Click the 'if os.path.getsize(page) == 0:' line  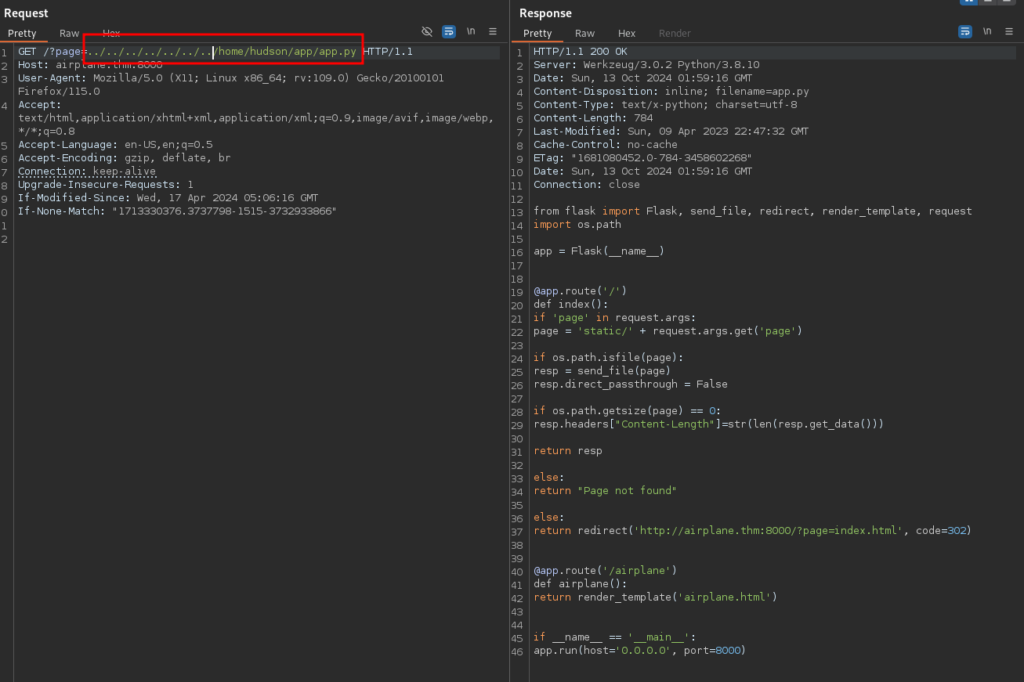click(627, 411)
